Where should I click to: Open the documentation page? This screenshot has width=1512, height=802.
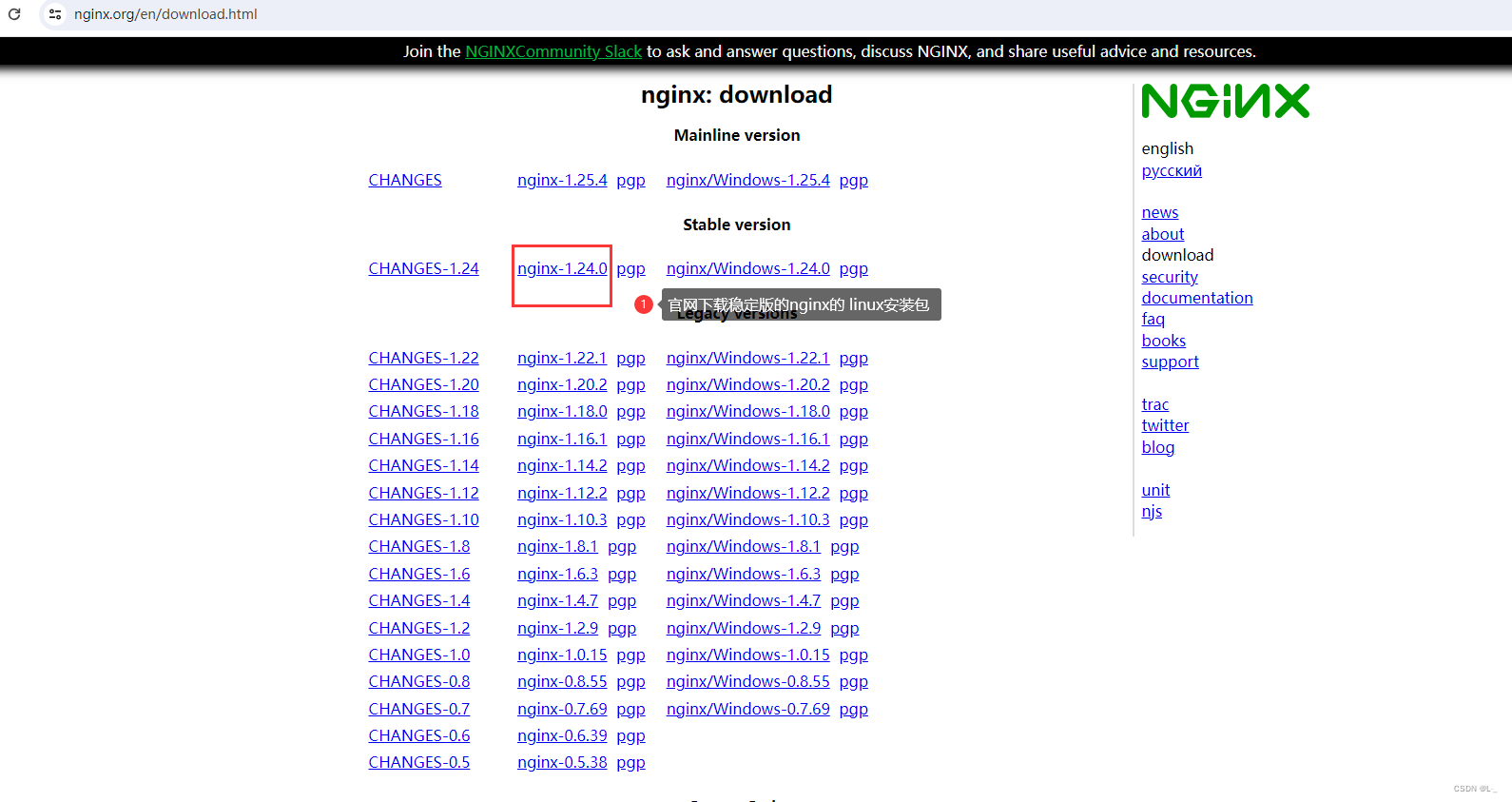pyautogui.click(x=1197, y=298)
